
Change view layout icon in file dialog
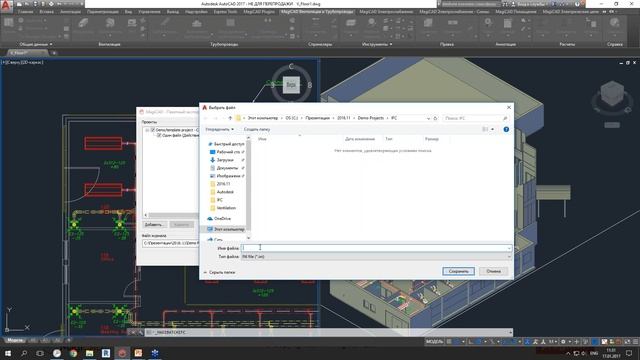click(485, 129)
